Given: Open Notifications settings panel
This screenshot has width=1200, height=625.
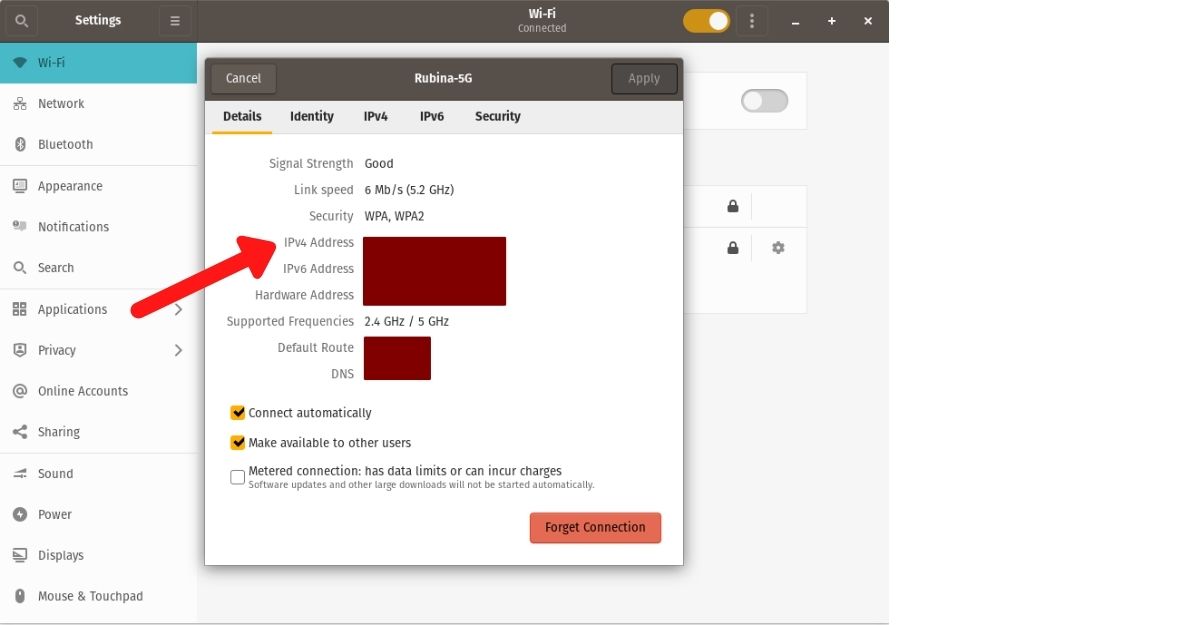Looking at the screenshot, I should click(x=98, y=227).
